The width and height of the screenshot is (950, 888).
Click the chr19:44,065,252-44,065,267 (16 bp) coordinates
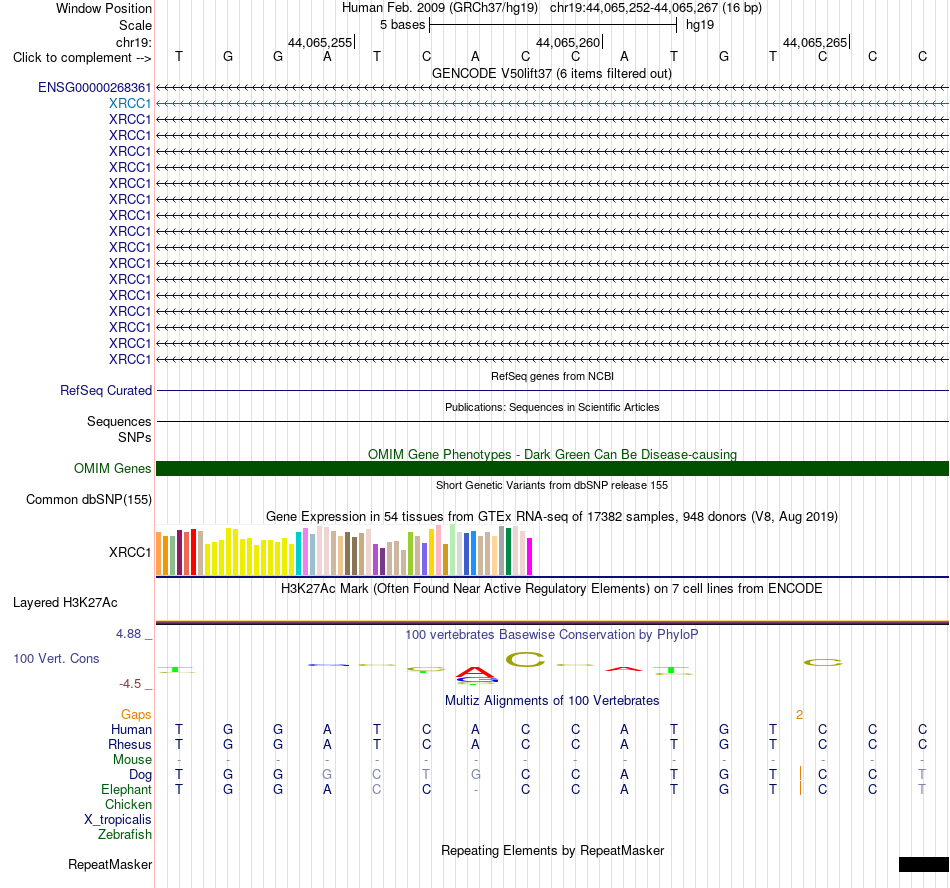[656, 8]
